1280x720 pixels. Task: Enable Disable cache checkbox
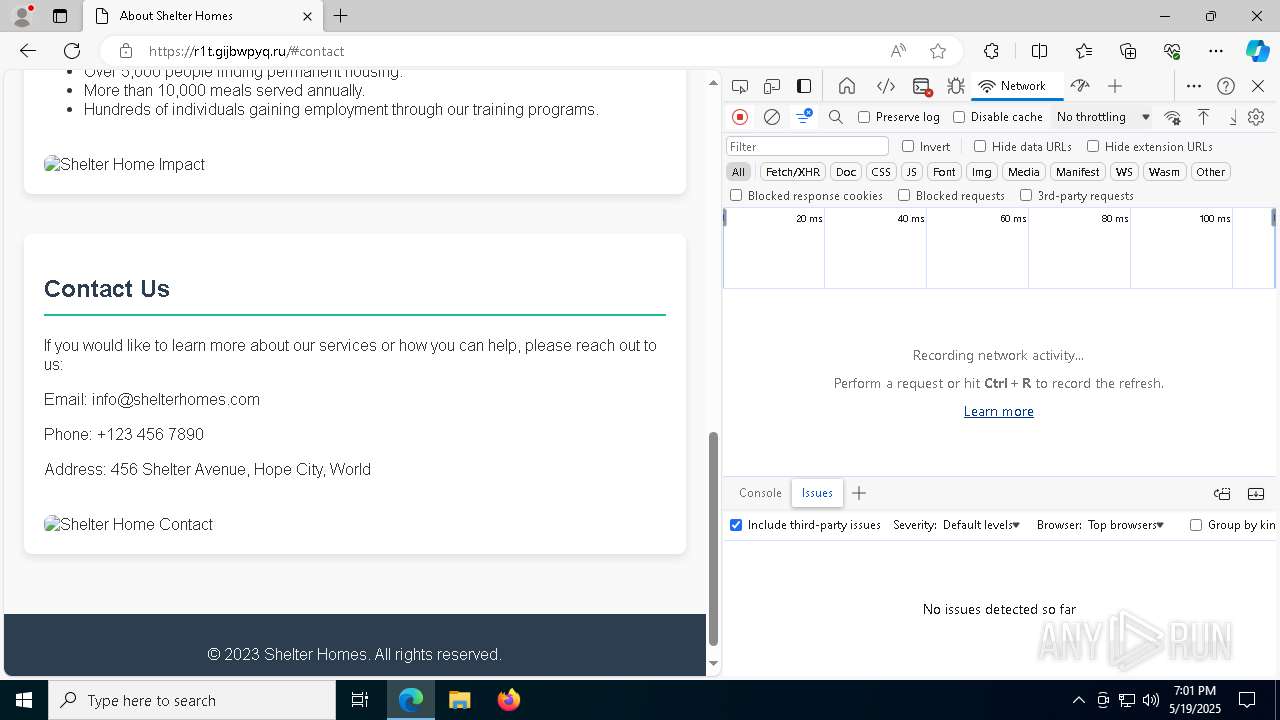959,117
